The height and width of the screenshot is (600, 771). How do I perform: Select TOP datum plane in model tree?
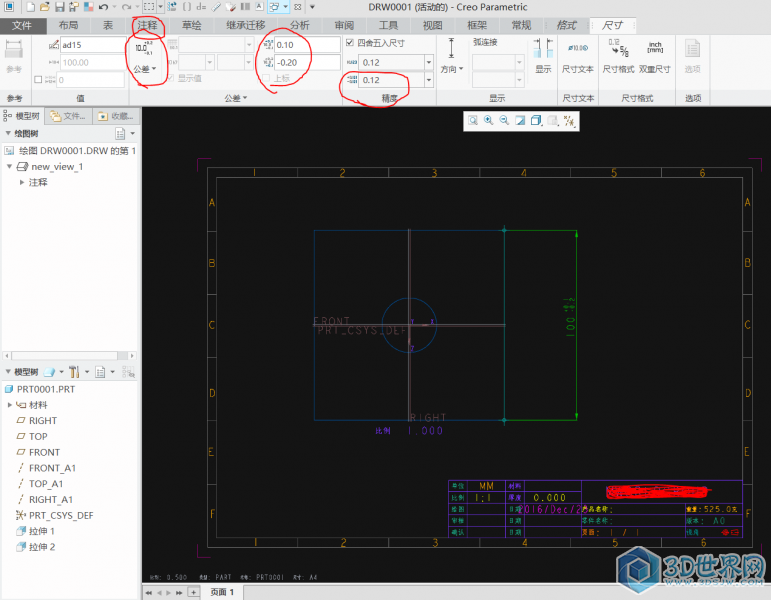coord(38,436)
